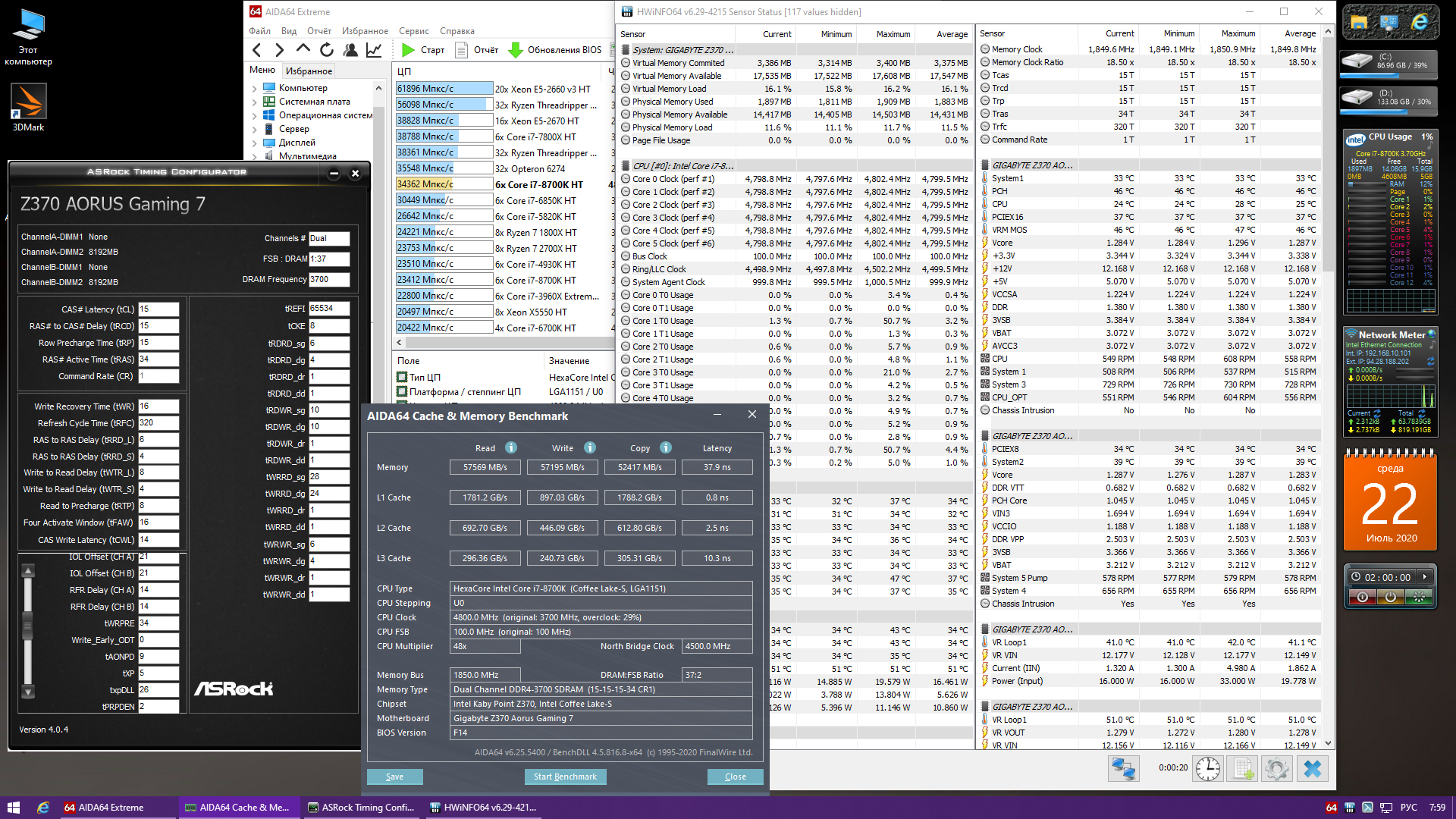Click the CAS# Latency (tCL) value field
This screenshot has height=819, width=1456.
pos(158,309)
